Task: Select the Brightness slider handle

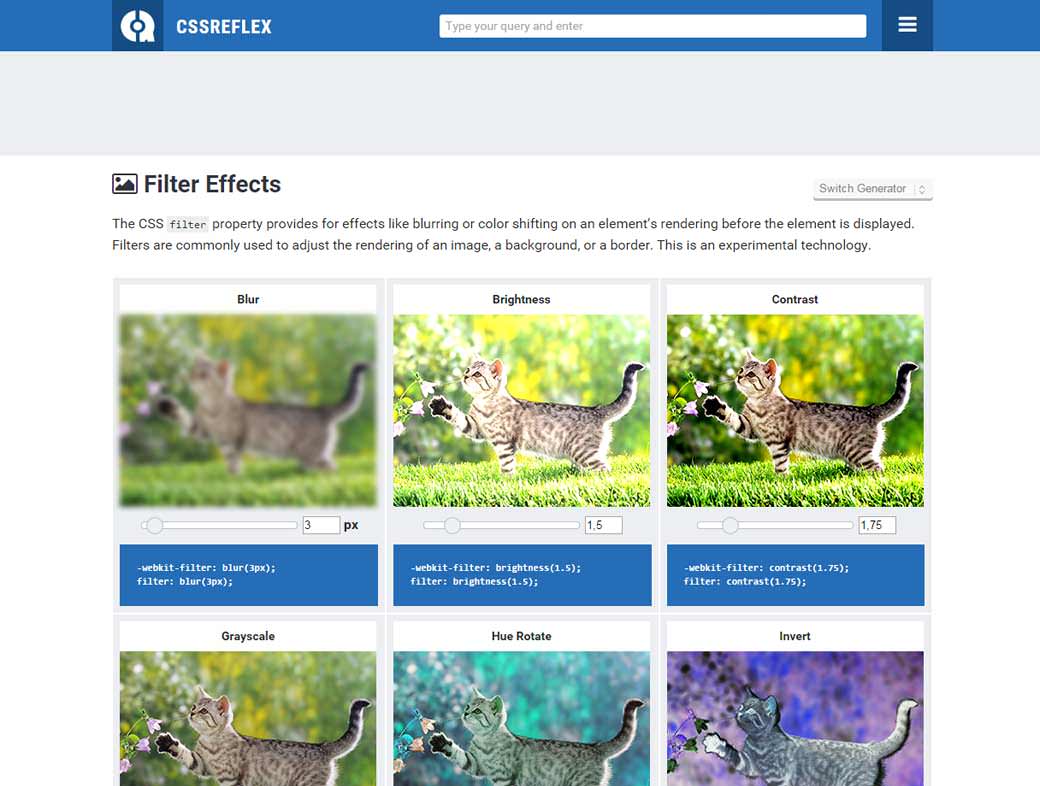Action: [452, 524]
